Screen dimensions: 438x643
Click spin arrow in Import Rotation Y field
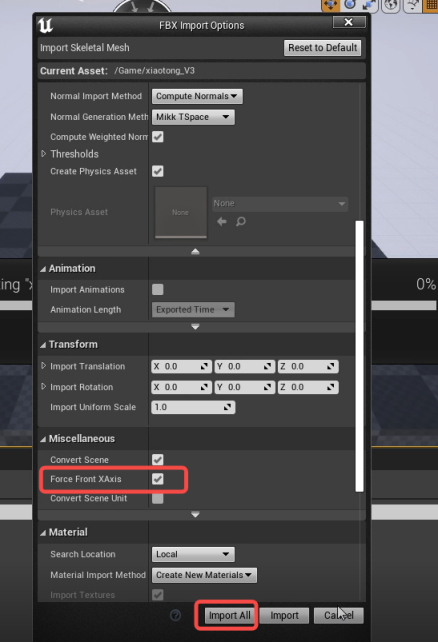(267, 387)
